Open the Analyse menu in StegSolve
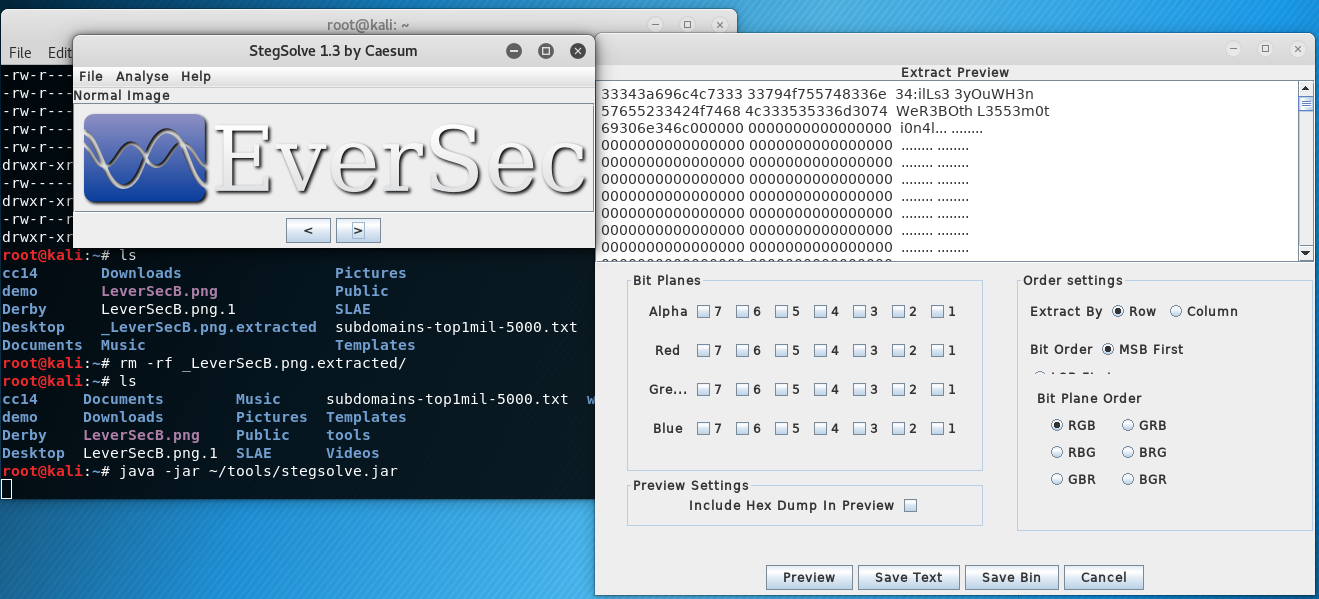Viewport: 1319px width, 599px height. pos(142,76)
